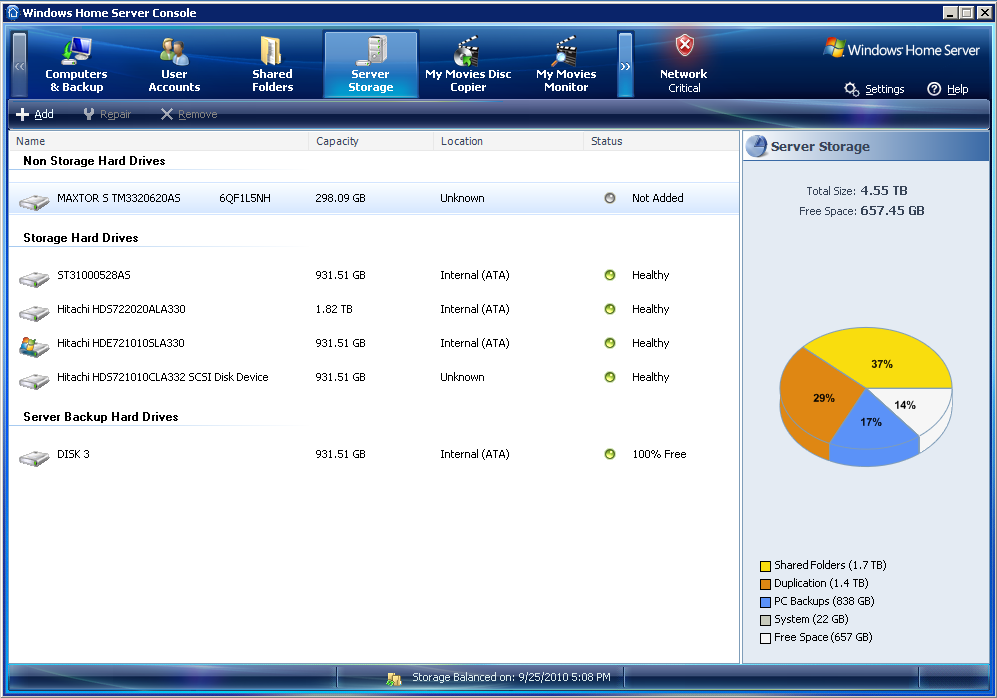
Task: Click Hitachi HDS721010CLA332 Unknown location text
Action: (x=462, y=377)
